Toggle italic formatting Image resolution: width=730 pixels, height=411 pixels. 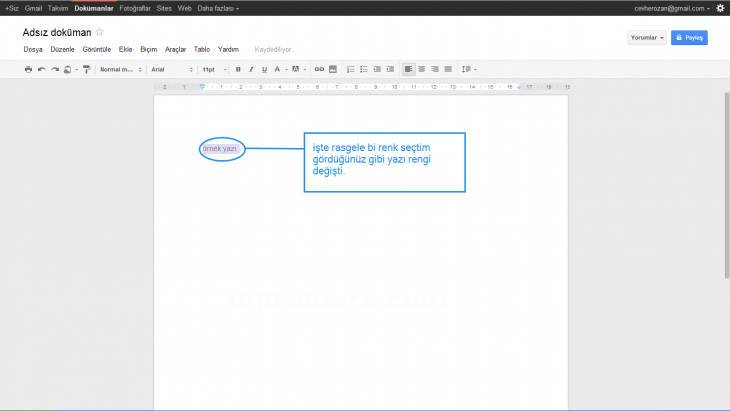pyautogui.click(x=251, y=69)
